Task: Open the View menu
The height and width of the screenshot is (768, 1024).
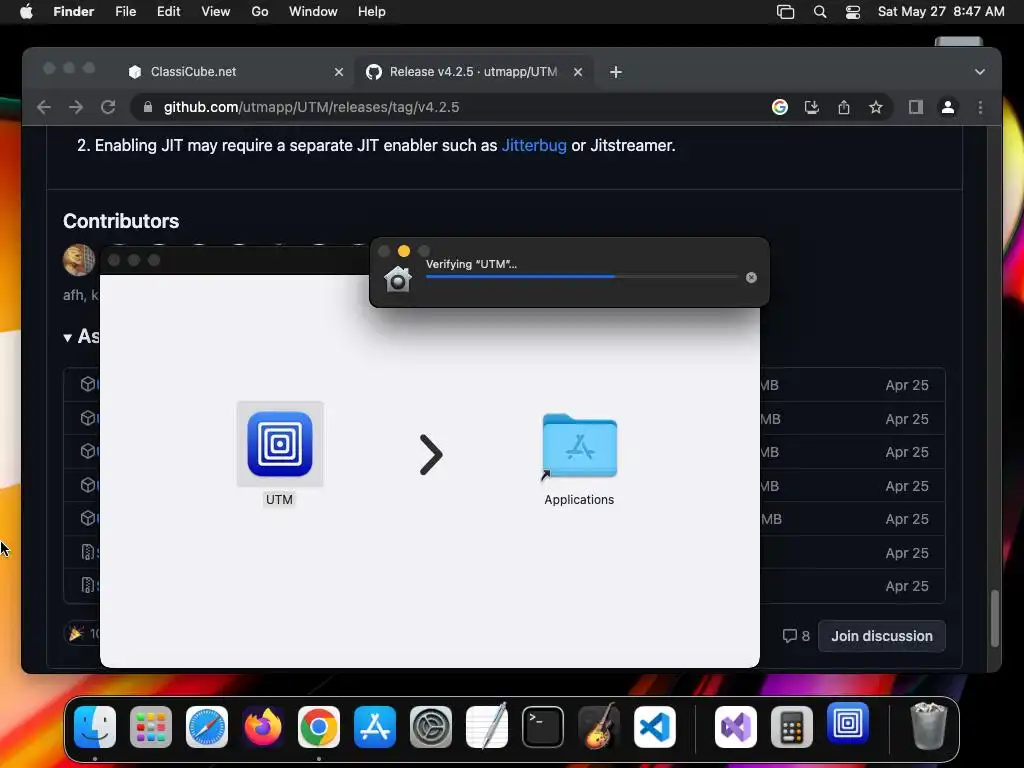Action: [x=216, y=12]
